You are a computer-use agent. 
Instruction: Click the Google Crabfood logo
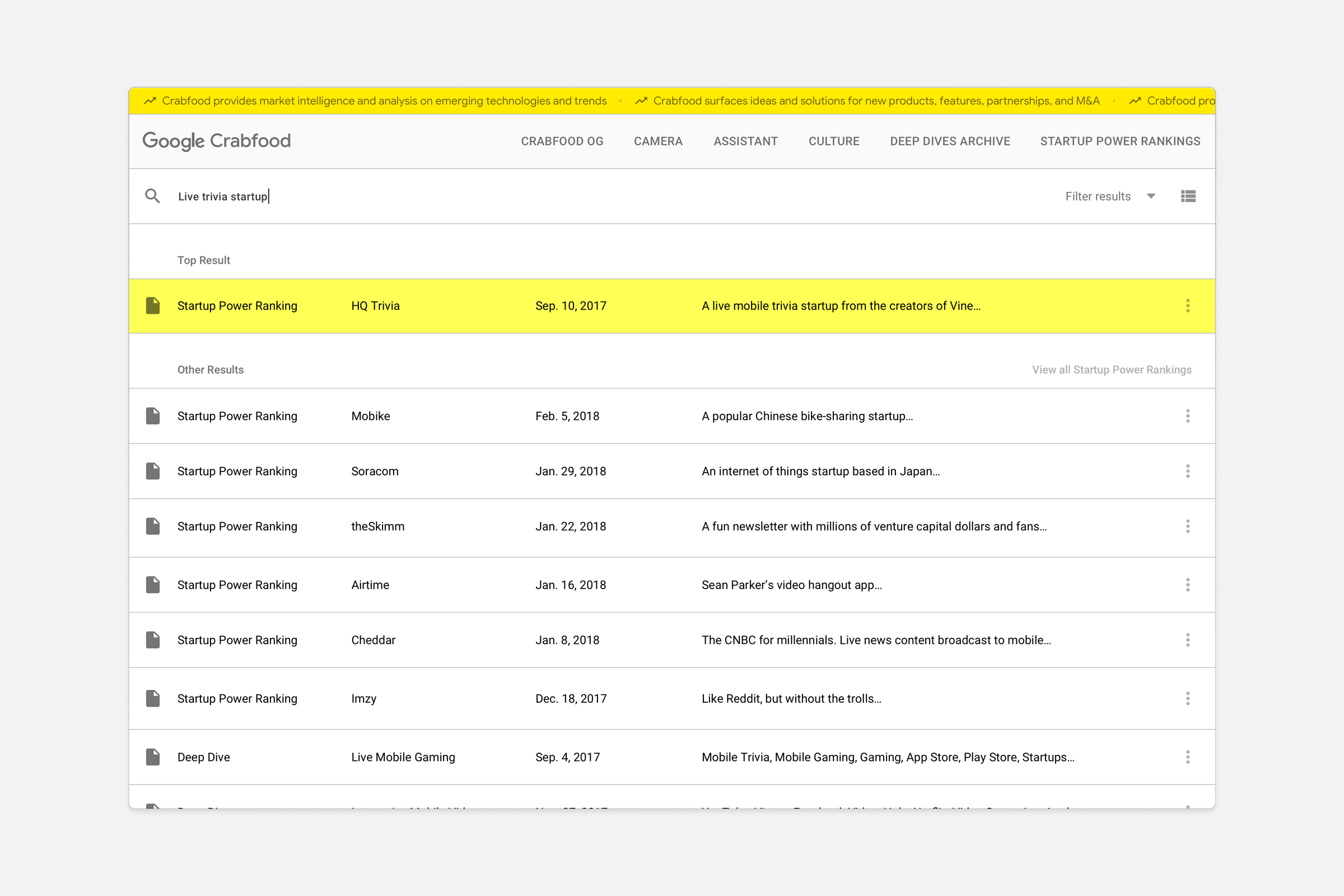pos(217,141)
